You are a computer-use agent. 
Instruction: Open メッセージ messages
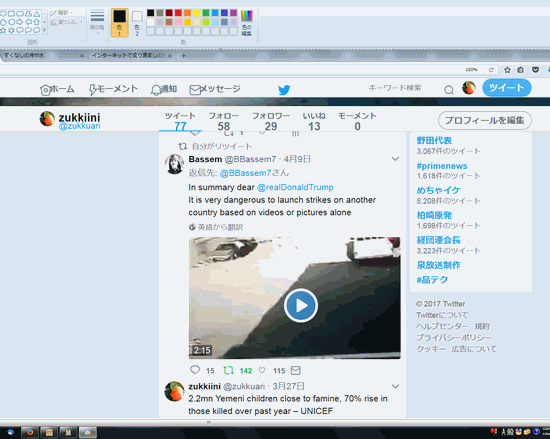(215, 89)
